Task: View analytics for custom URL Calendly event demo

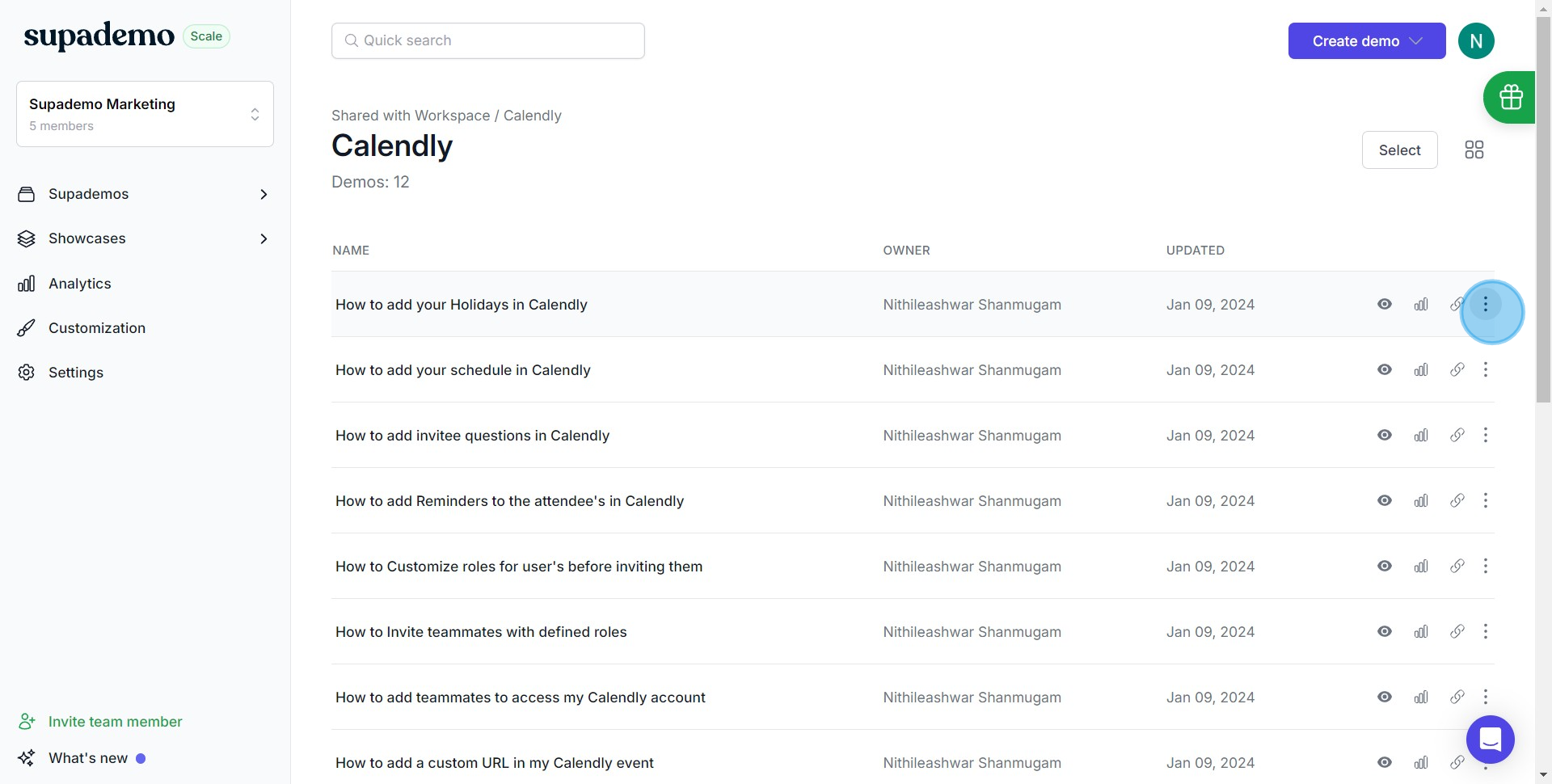Action: point(1421,762)
